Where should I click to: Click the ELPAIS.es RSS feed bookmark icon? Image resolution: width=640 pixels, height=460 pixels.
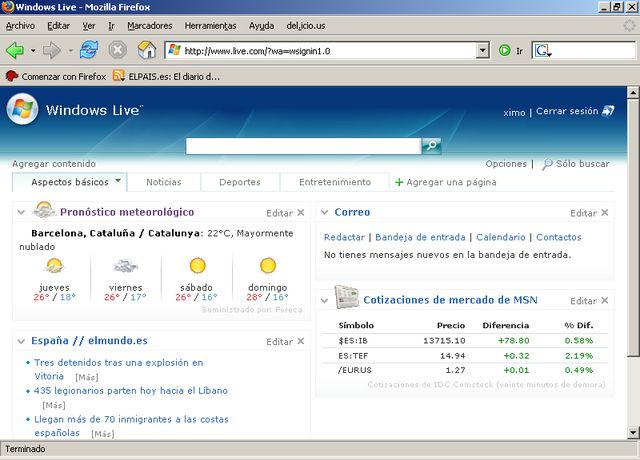point(118,76)
